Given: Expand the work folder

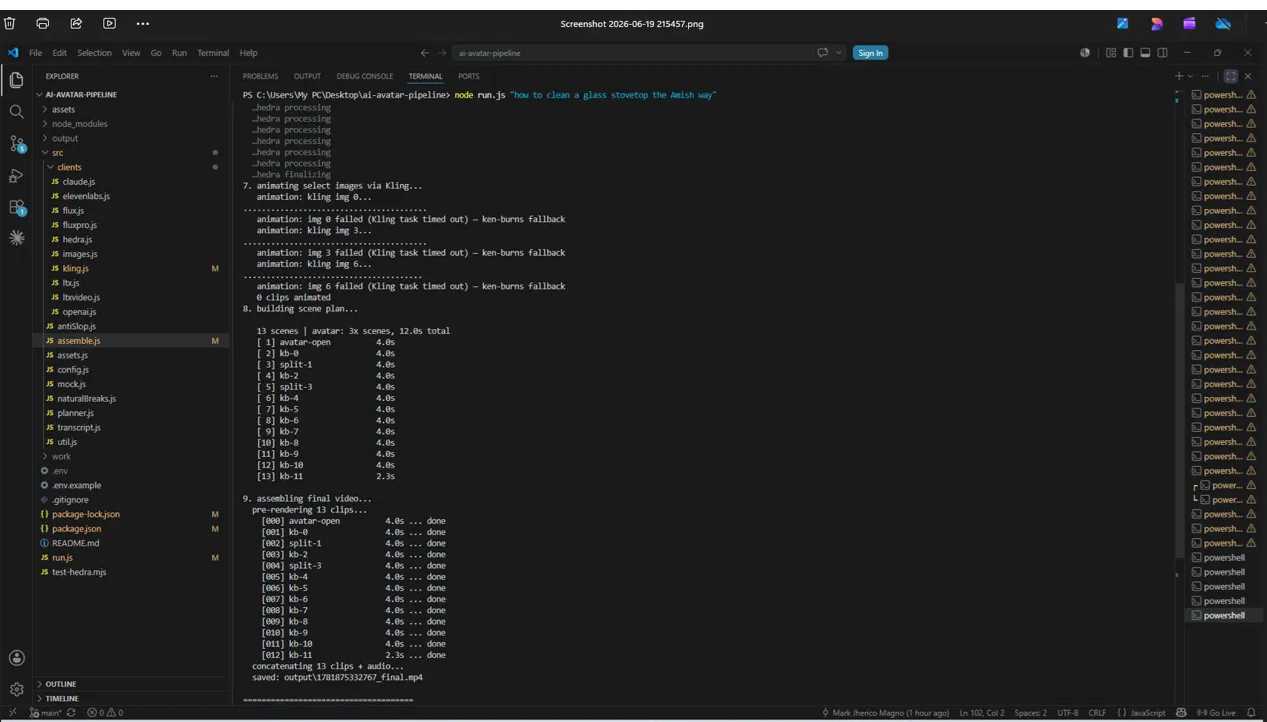Looking at the screenshot, I should coord(61,456).
